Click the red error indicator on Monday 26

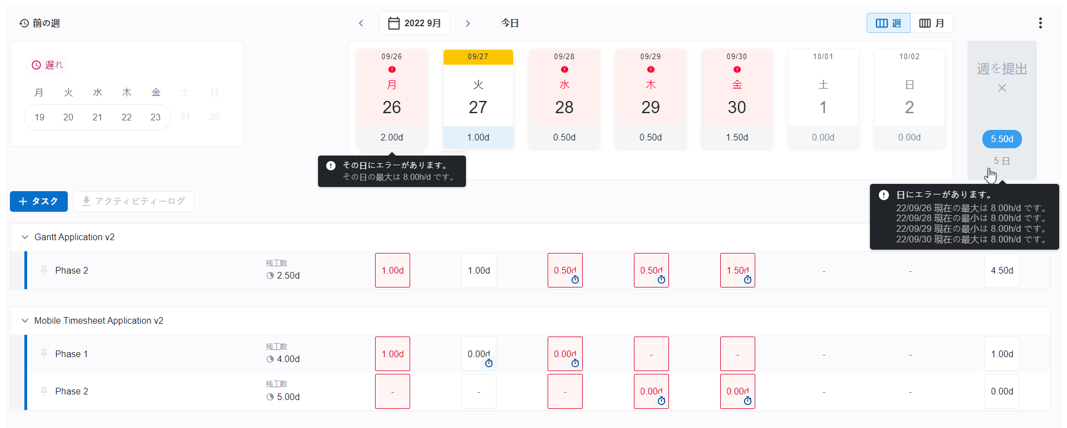[x=392, y=70]
